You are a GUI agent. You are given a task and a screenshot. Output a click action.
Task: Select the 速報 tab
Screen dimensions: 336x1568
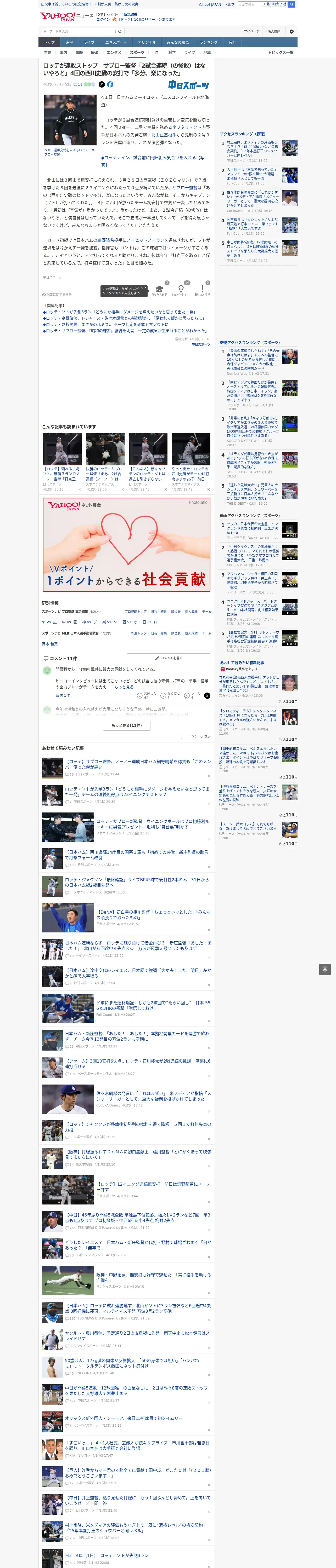tap(69, 43)
